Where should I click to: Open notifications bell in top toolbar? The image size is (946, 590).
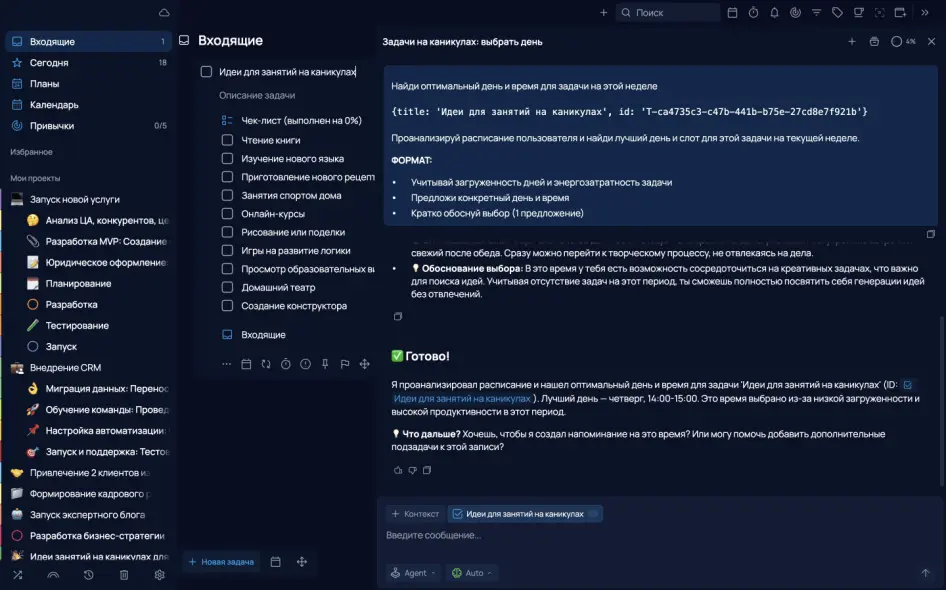(x=774, y=13)
